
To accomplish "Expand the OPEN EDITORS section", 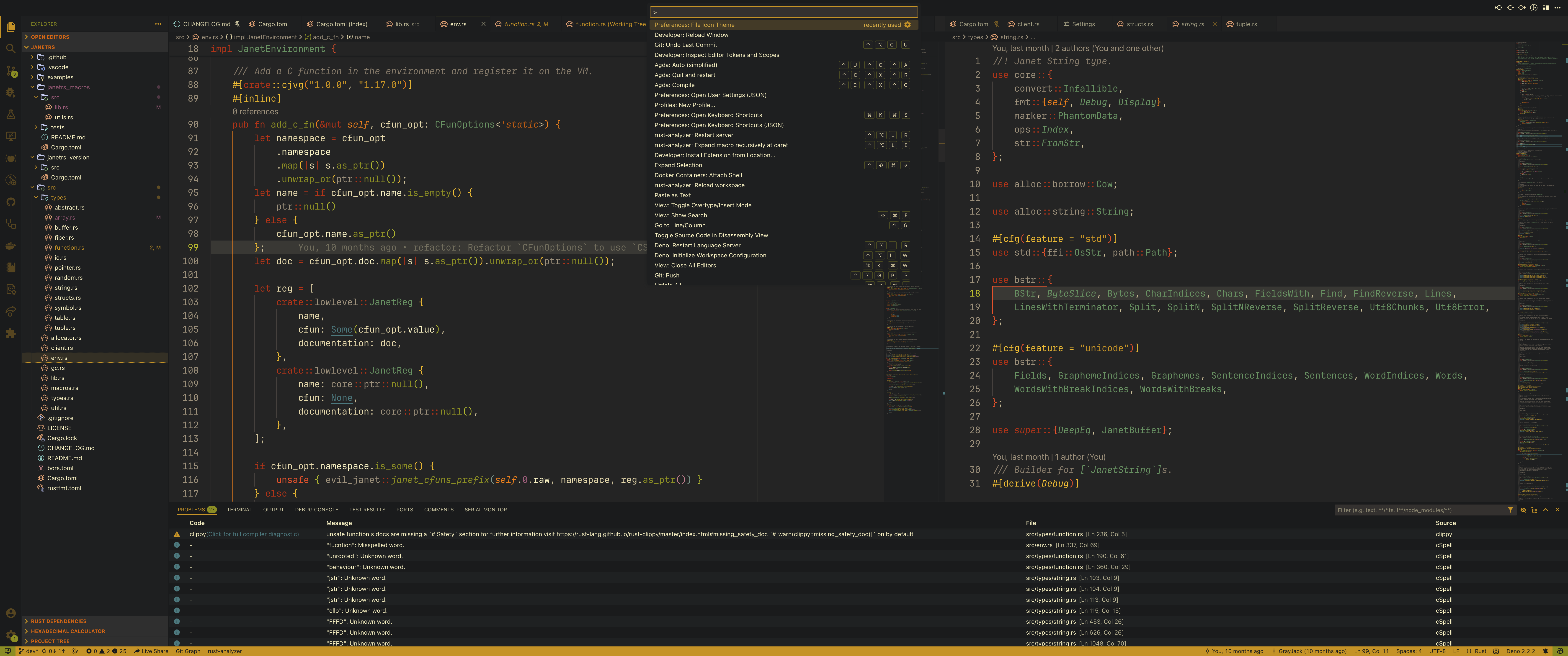I will click(x=50, y=37).
